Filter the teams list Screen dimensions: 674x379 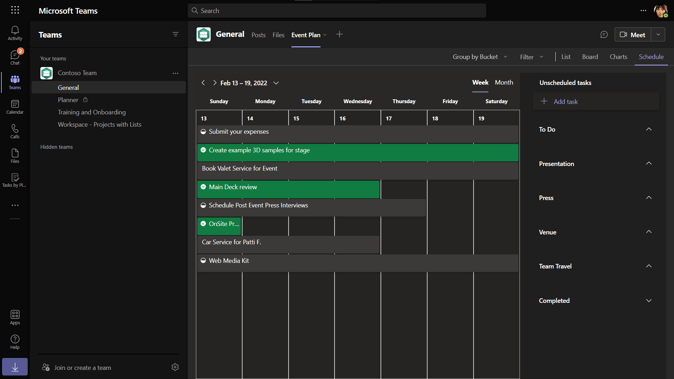pyautogui.click(x=175, y=34)
